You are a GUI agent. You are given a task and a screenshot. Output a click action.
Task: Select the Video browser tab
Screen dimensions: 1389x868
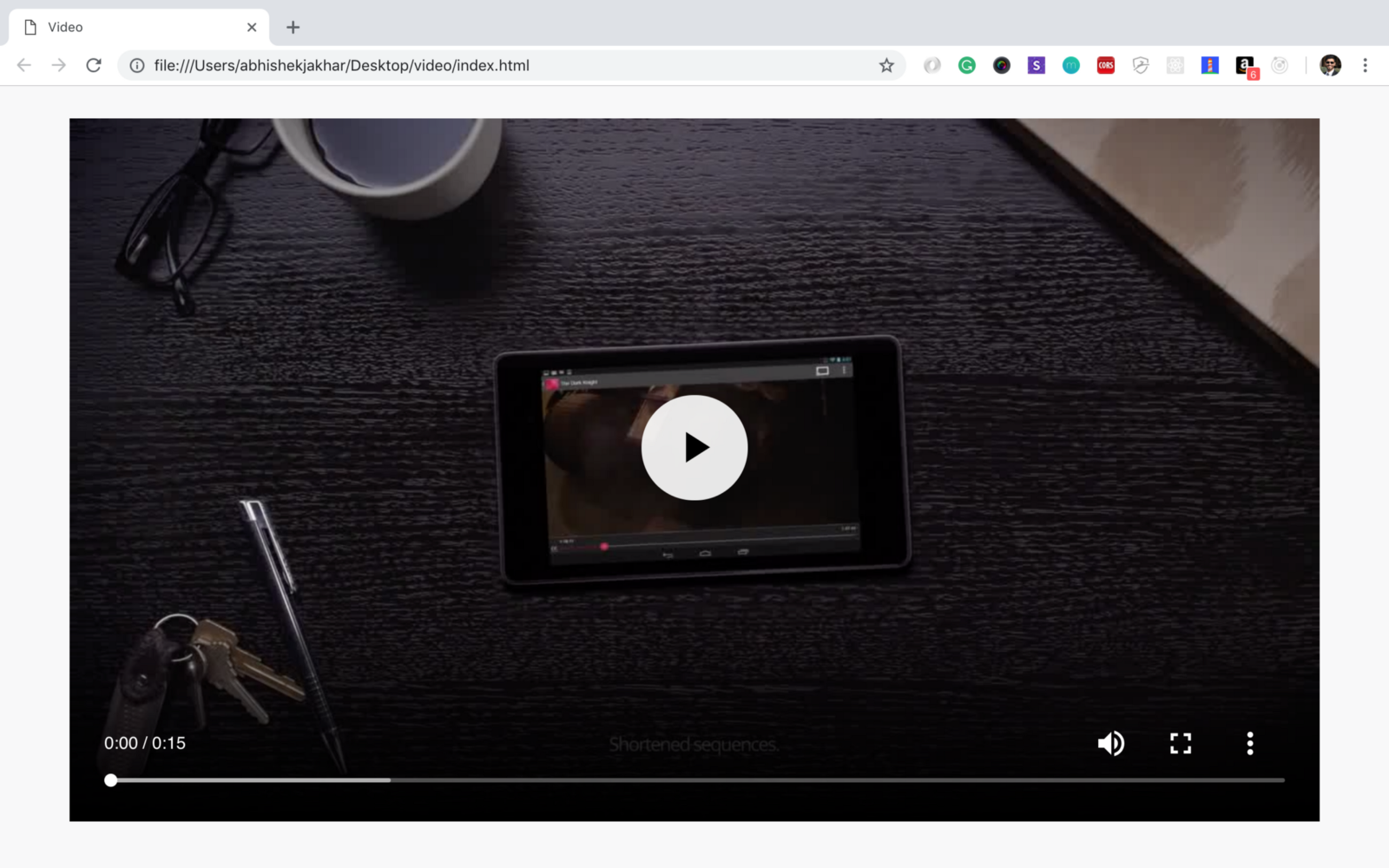[x=139, y=27]
